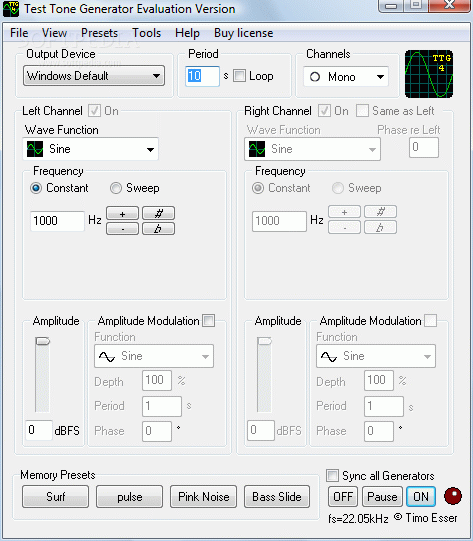Click the right channel plus frequency button
The height and width of the screenshot is (541, 473).
click(344, 212)
